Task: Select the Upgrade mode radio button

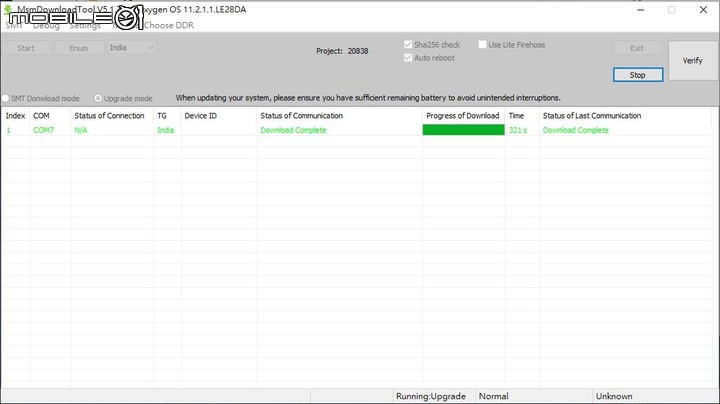Action: [x=98, y=98]
